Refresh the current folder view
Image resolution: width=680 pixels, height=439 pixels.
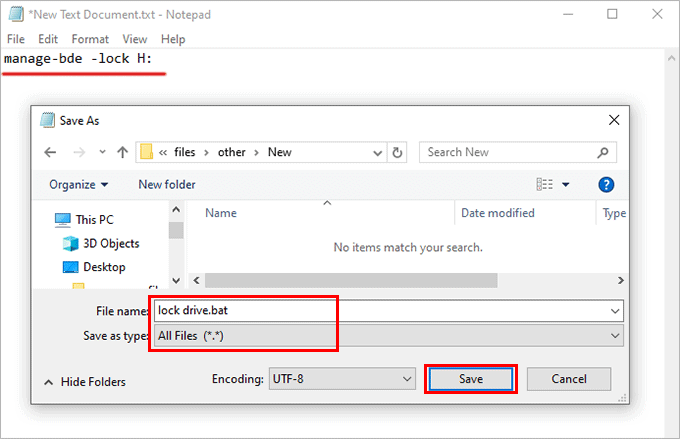(397, 153)
